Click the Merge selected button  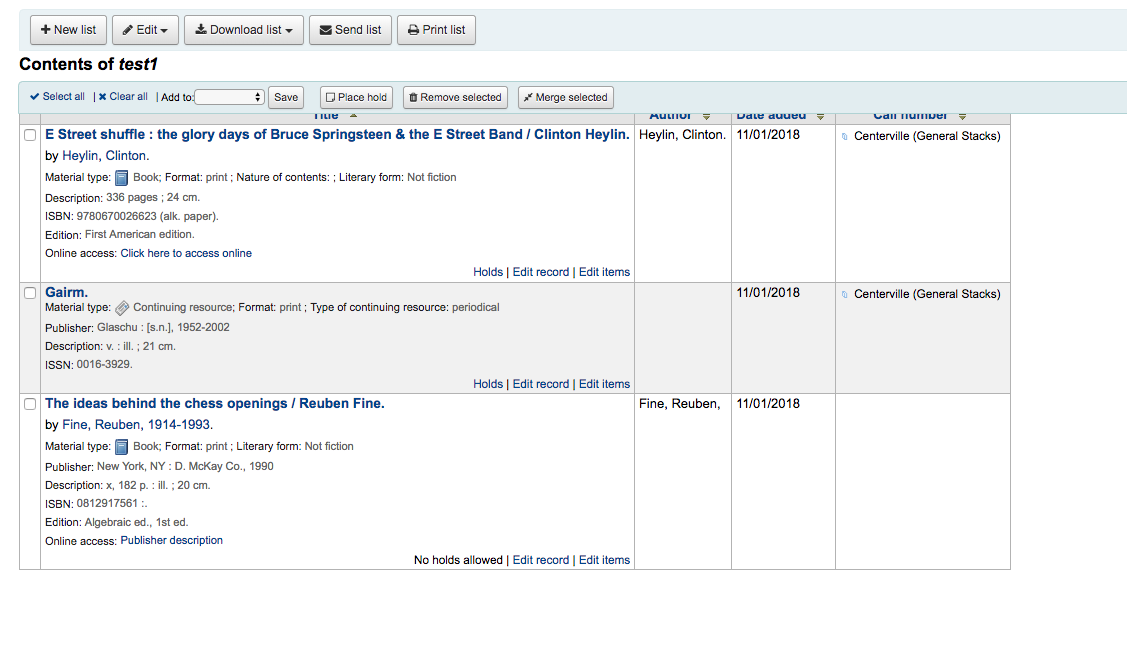point(565,97)
